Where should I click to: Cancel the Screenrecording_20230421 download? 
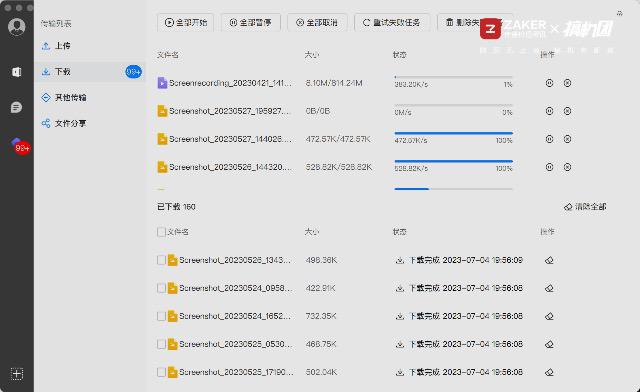pyautogui.click(x=567, y=83)
